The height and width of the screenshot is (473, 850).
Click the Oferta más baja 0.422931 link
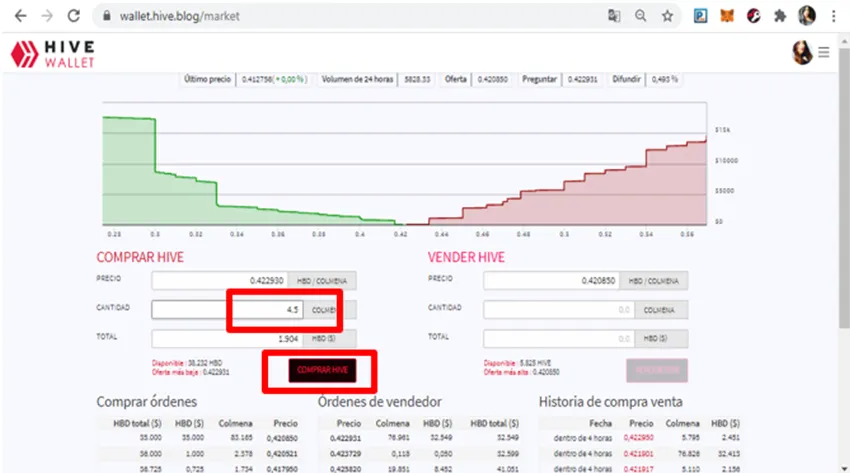tap(190, 372)
